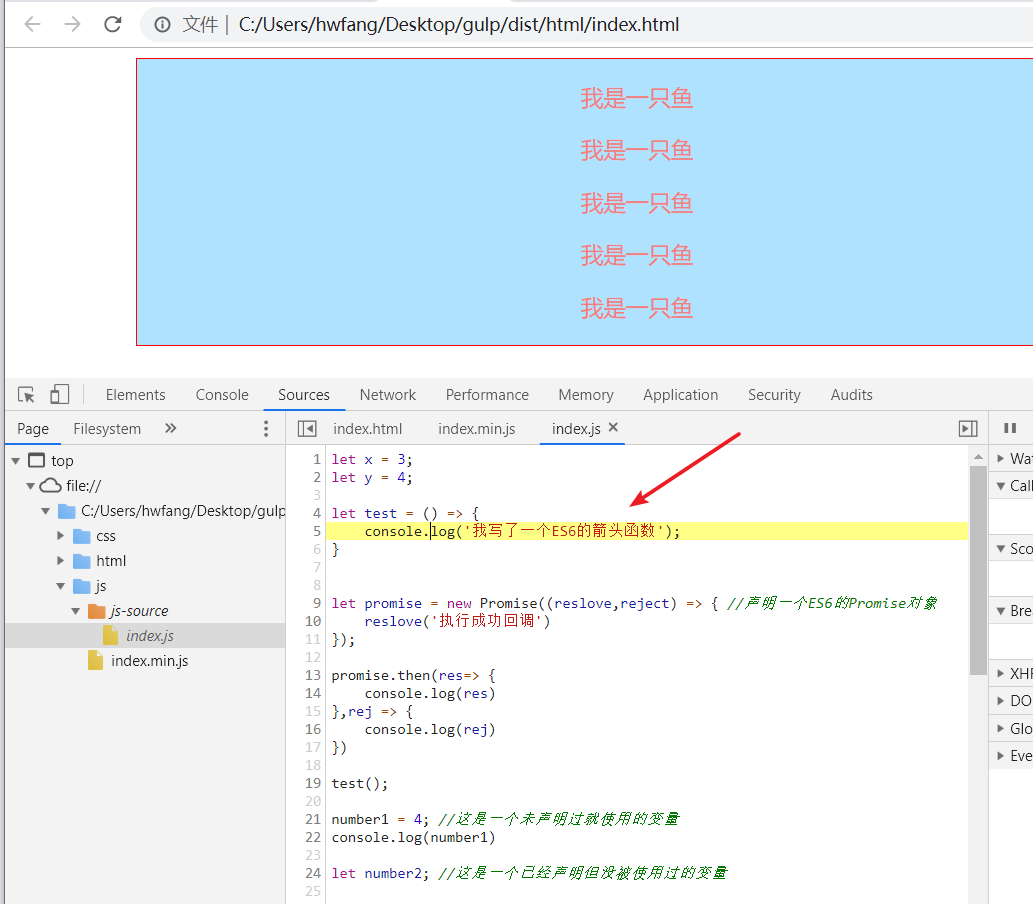Go back in the browser
Image resolution: width=1033 pixels, height=904 pixels.
coord(32,24)
